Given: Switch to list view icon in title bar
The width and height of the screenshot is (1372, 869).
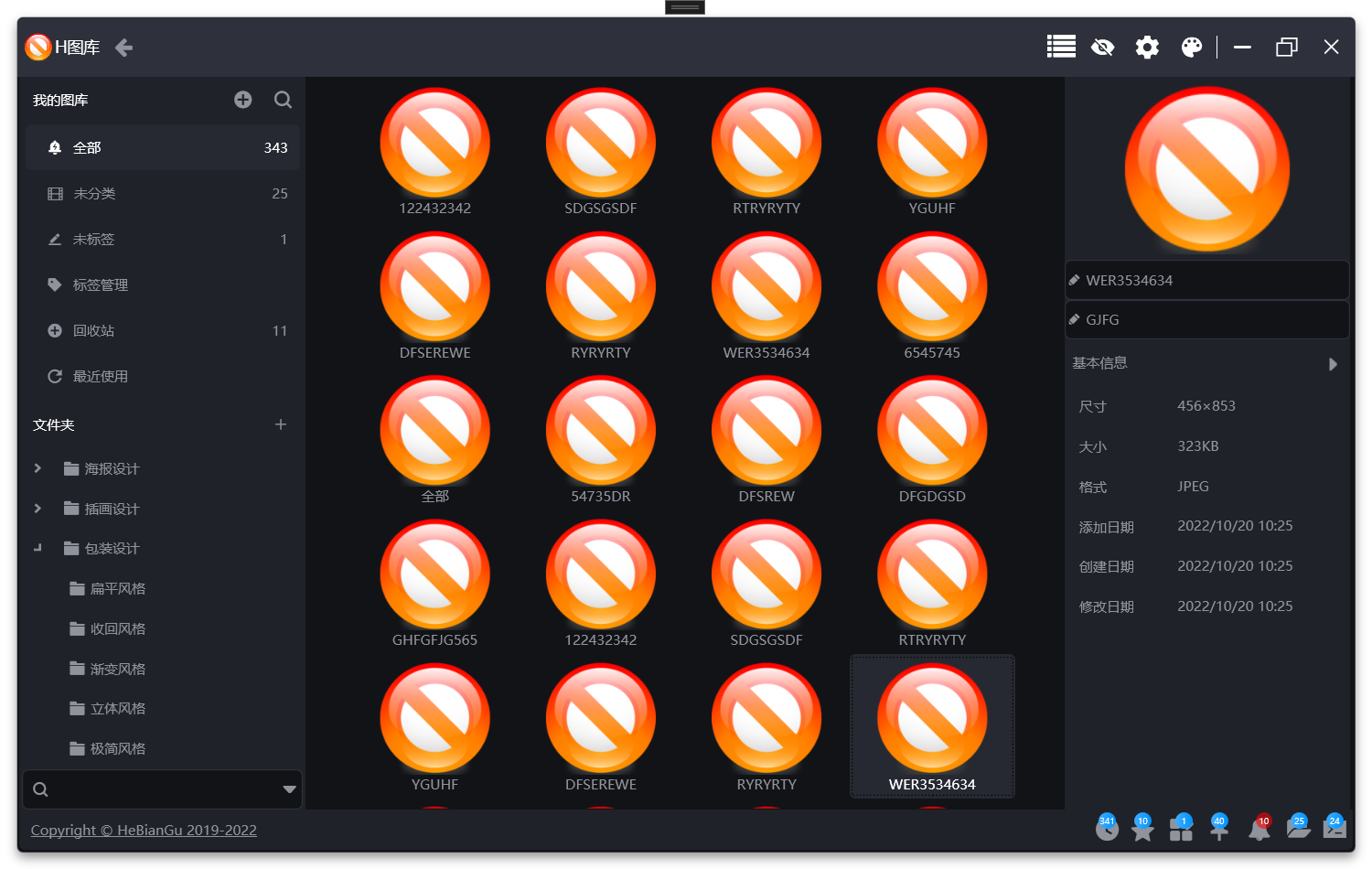Looking at the screenshot, I should pos(1061,47).
